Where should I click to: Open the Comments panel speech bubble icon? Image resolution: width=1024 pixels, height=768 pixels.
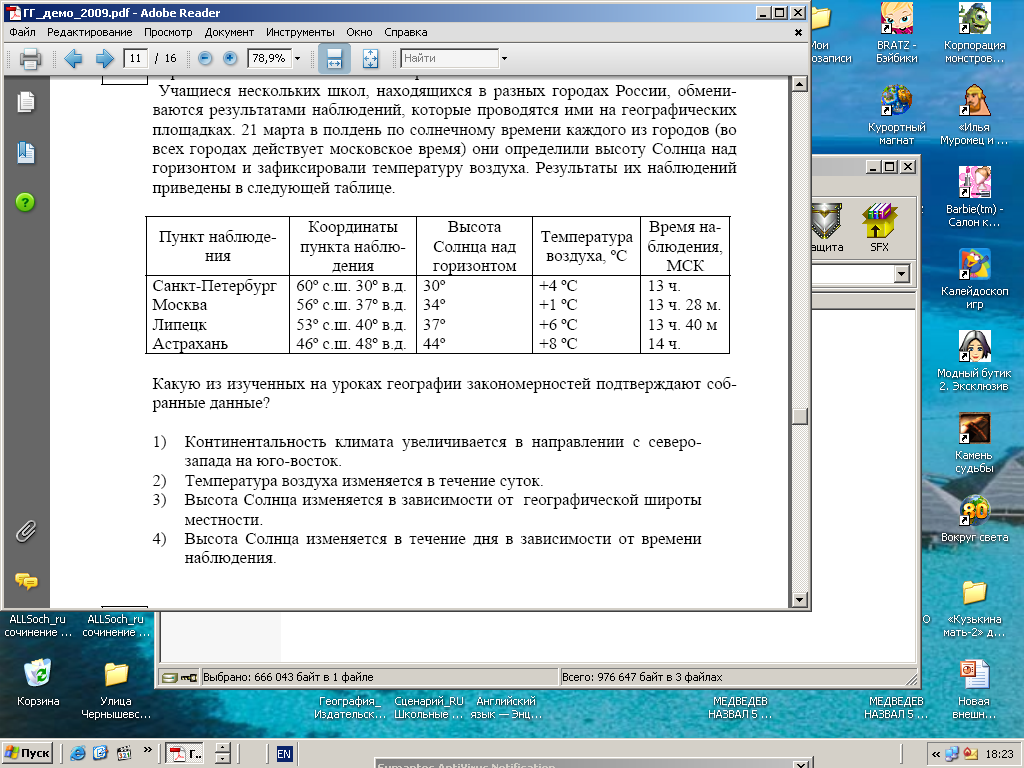(26, 581)
